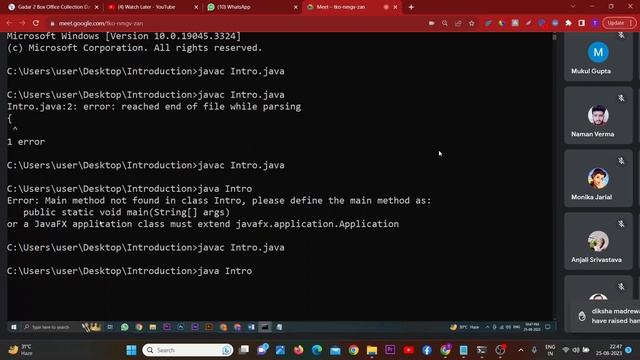Switch to the Gadar 2 Box Office tab
Screen dimensions: 640x360
pos(53,7)
